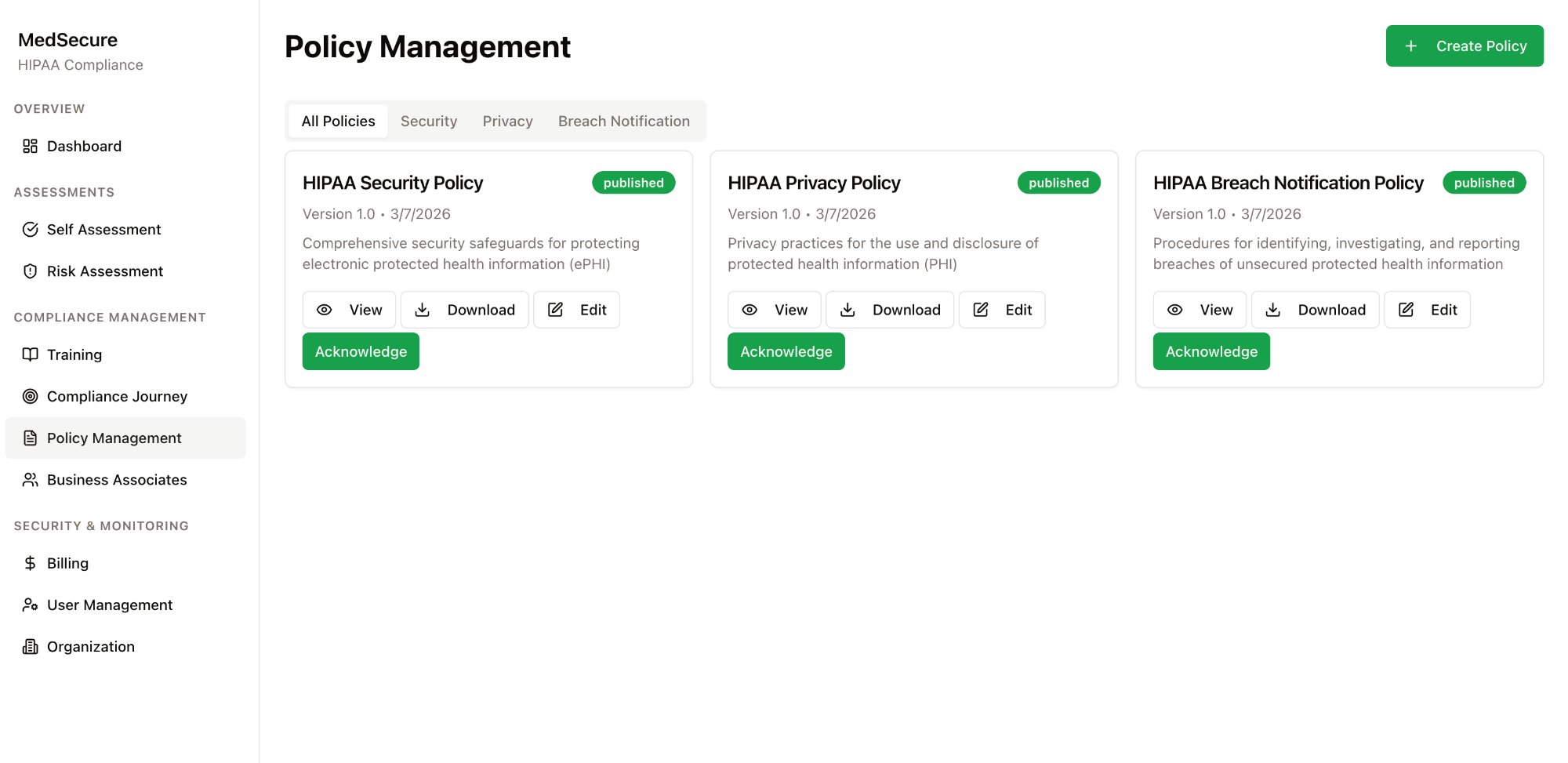Viewport: 1568px width, 763px height.
Task: Open Billing from the sidebar
Action: 68,562
